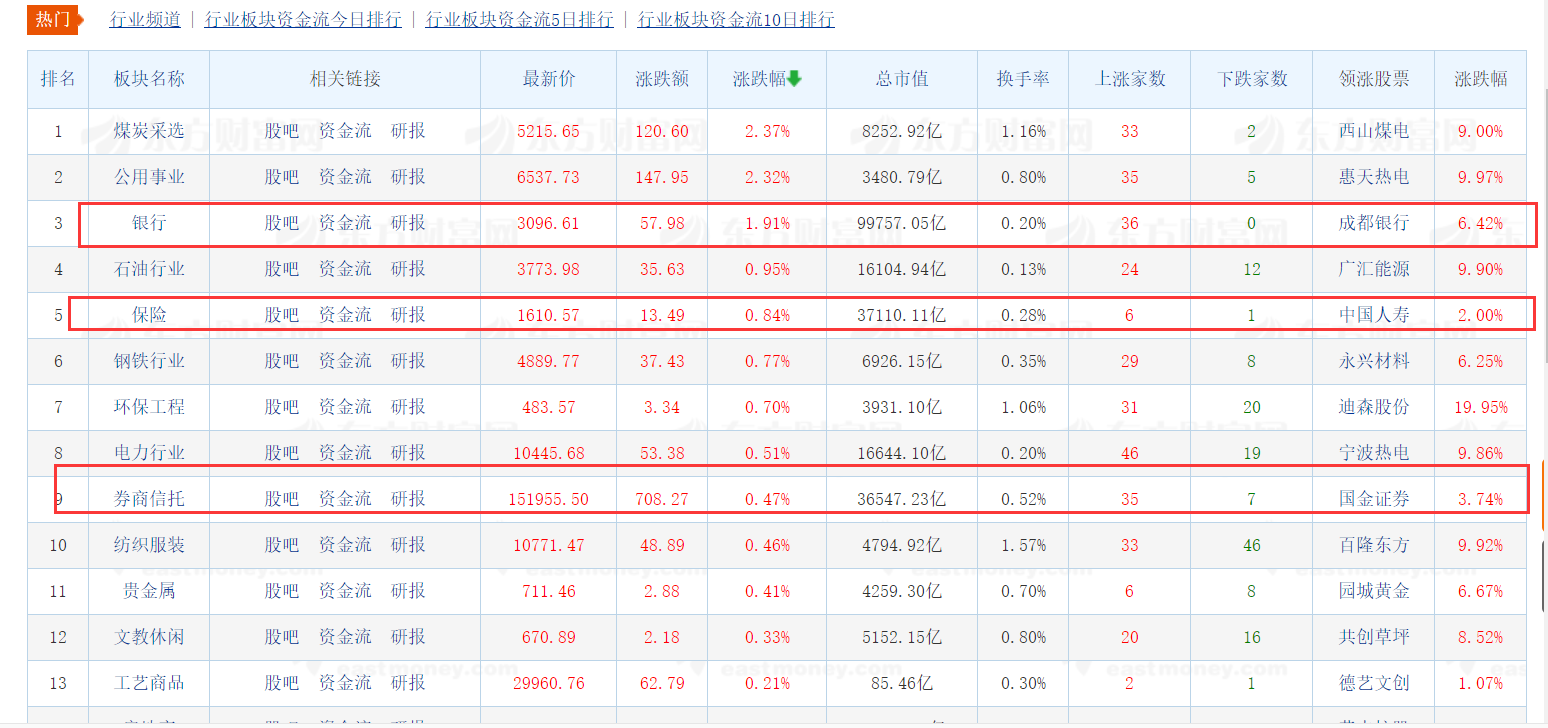
Task: Click leading stock 西山煤电
Action: pyautogui.click(x=1374, y=131)
